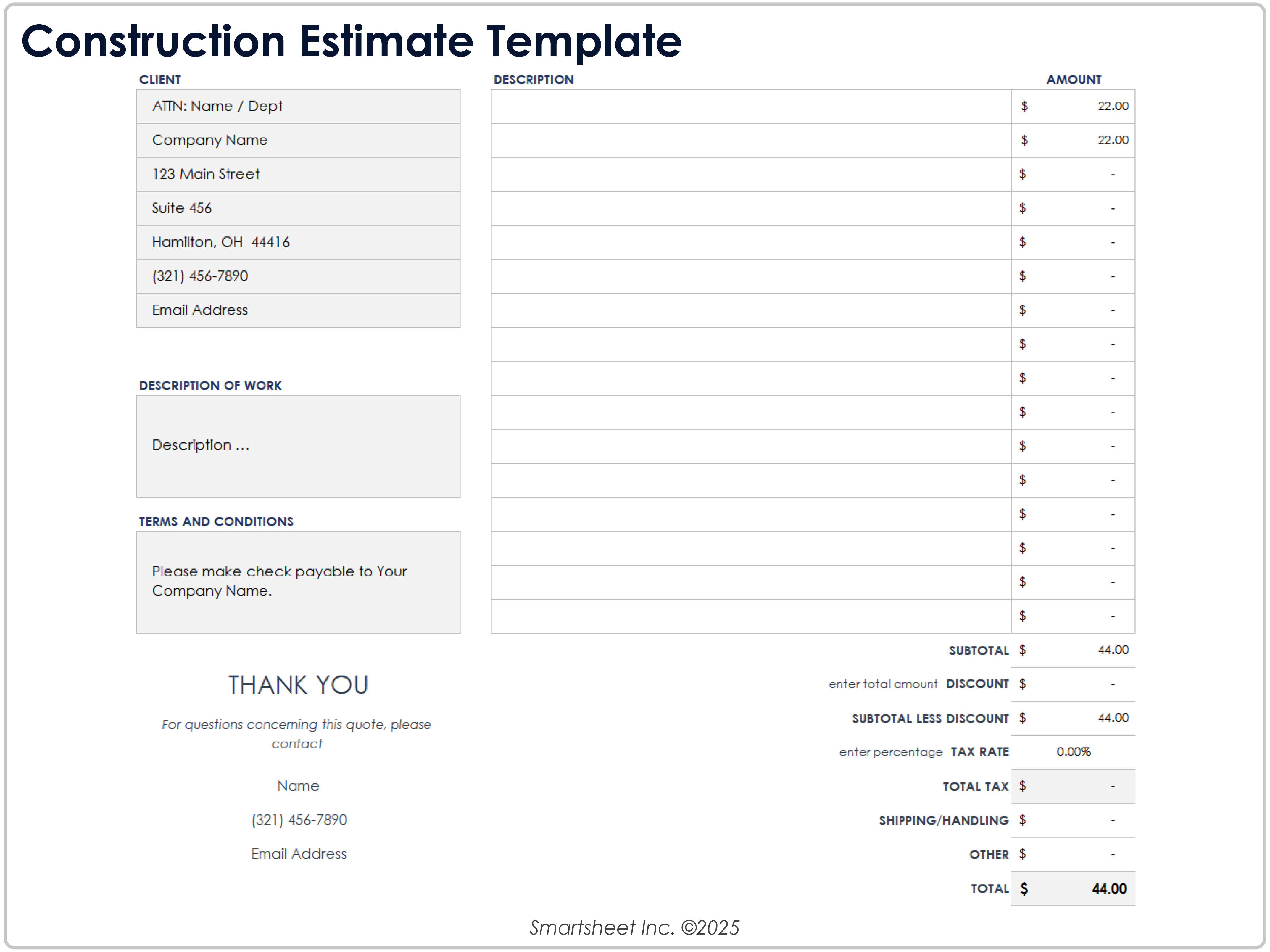Click the Other amount cell
This screenshot has height=952, width=1270.
coord(1073,854)
